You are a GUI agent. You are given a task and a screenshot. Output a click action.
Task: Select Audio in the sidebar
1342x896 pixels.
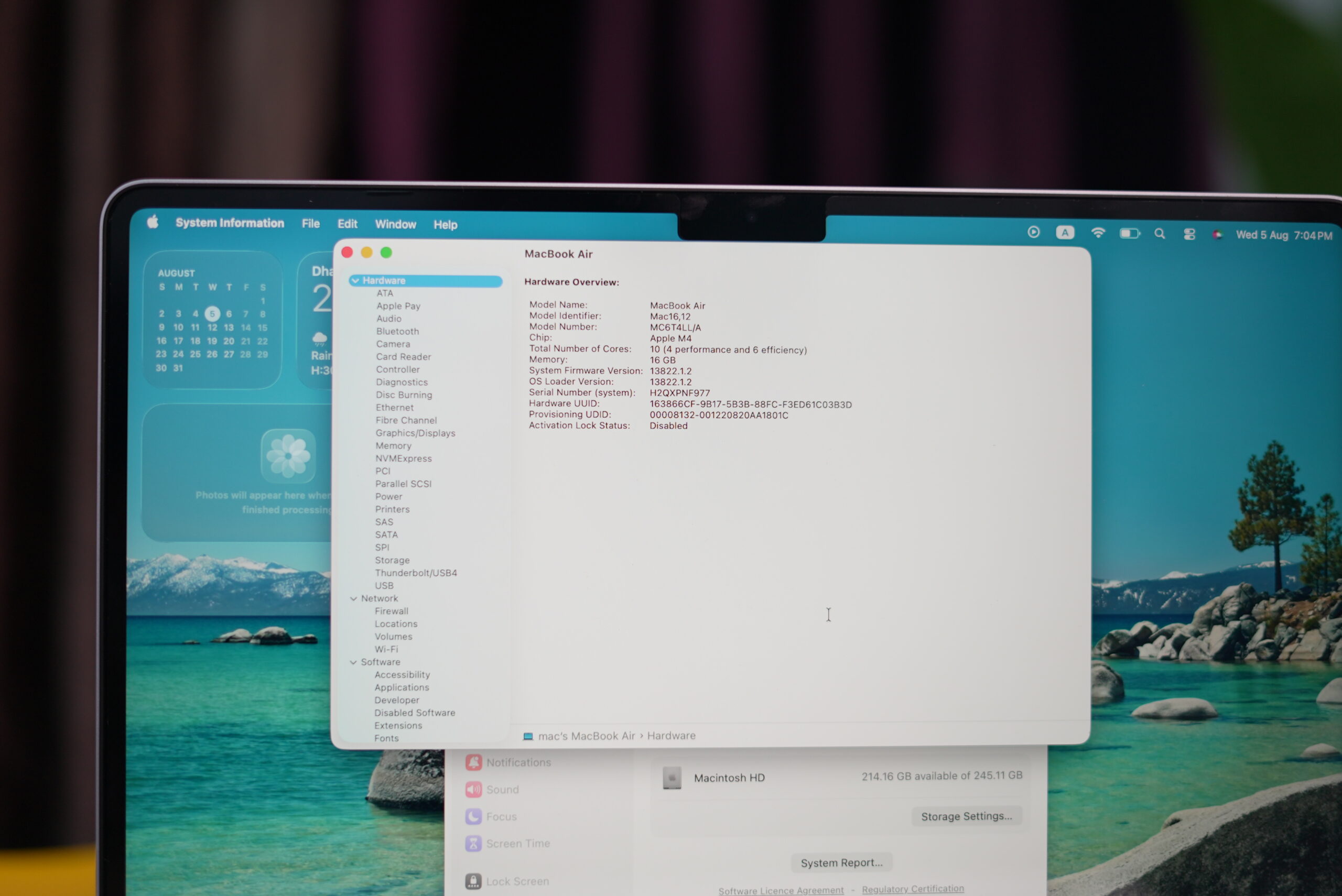pyautogui.click(x=388, y=319)
